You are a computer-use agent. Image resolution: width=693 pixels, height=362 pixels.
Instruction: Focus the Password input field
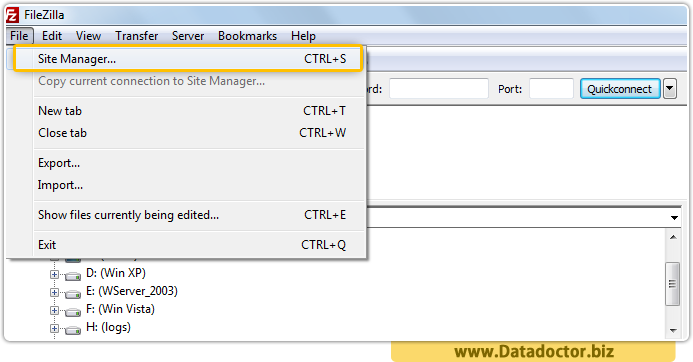[438, 89]
